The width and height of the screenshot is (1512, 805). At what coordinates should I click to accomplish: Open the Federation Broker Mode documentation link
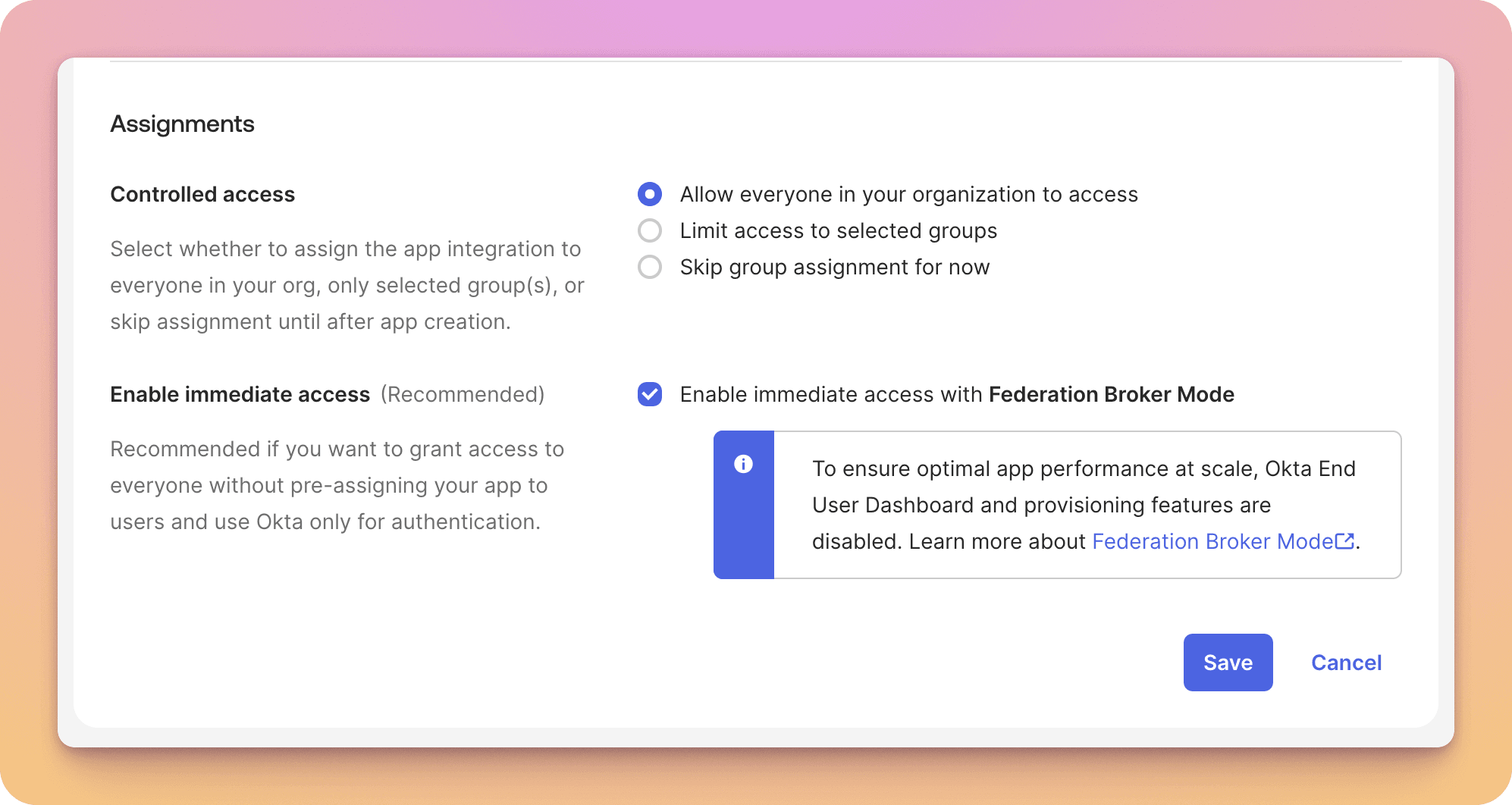(x=1213, y=541)
